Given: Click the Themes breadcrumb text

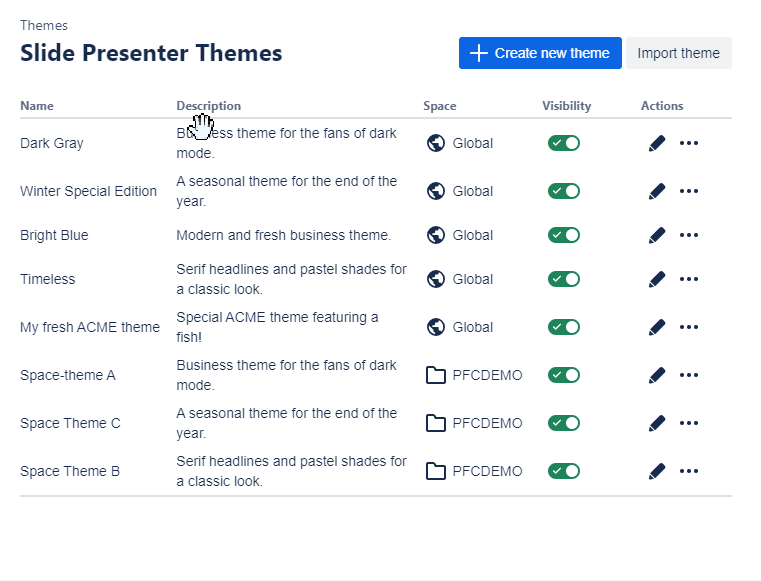Looking at the screenshot, I should (x=44, y=25).
